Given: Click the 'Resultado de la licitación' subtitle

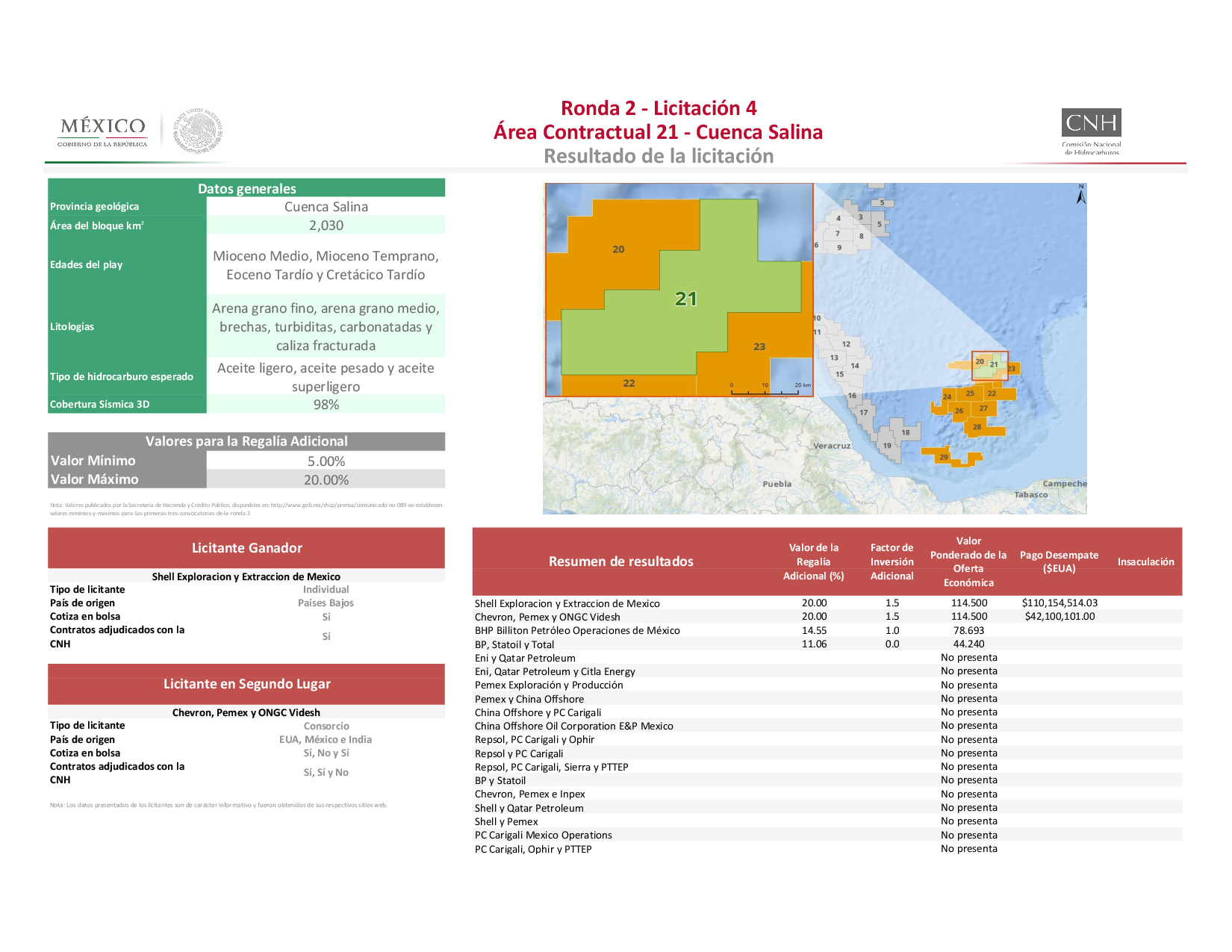Looking at the screenshot, I should [x=659, y=156].
